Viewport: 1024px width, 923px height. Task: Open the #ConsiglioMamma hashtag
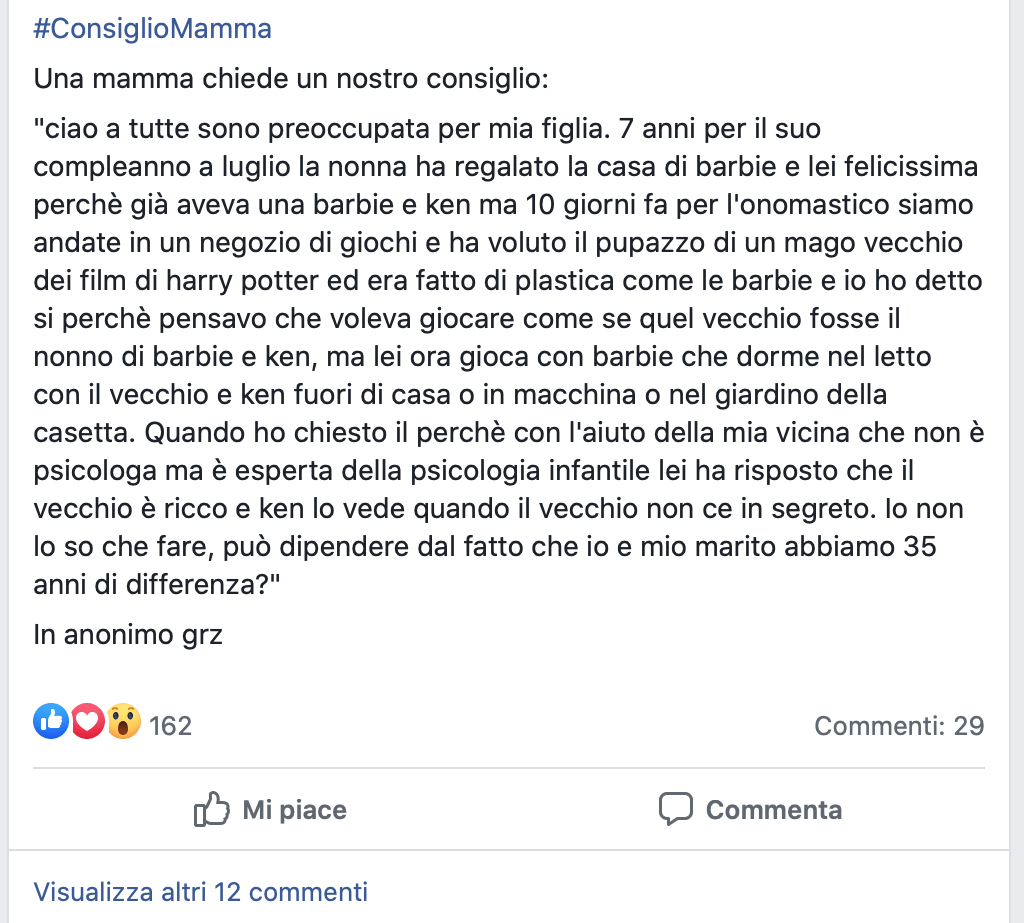click(152, 29)
